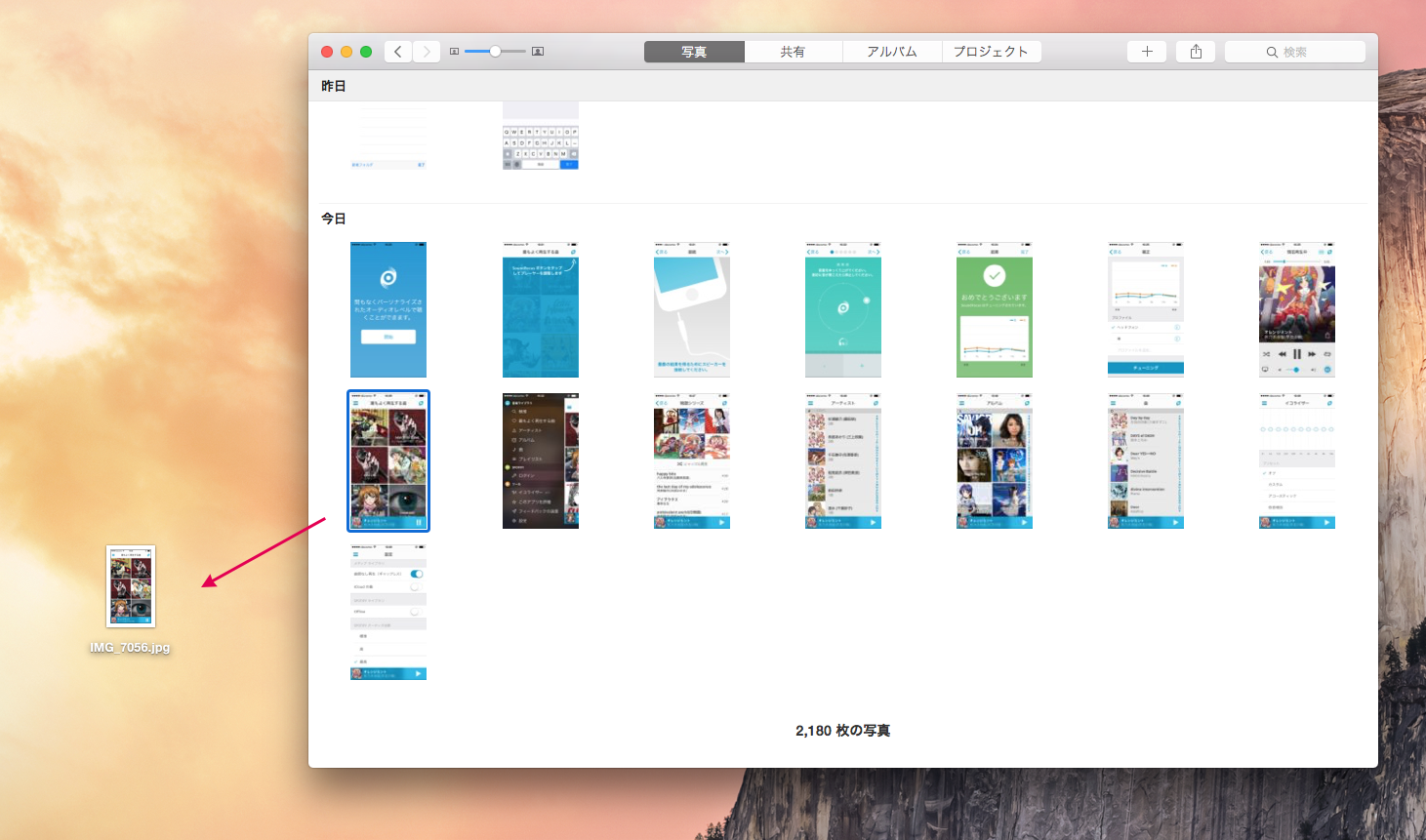Select the album covers grid photo
The width and height of the screenshot is (1426, 840).
point(995,461)
